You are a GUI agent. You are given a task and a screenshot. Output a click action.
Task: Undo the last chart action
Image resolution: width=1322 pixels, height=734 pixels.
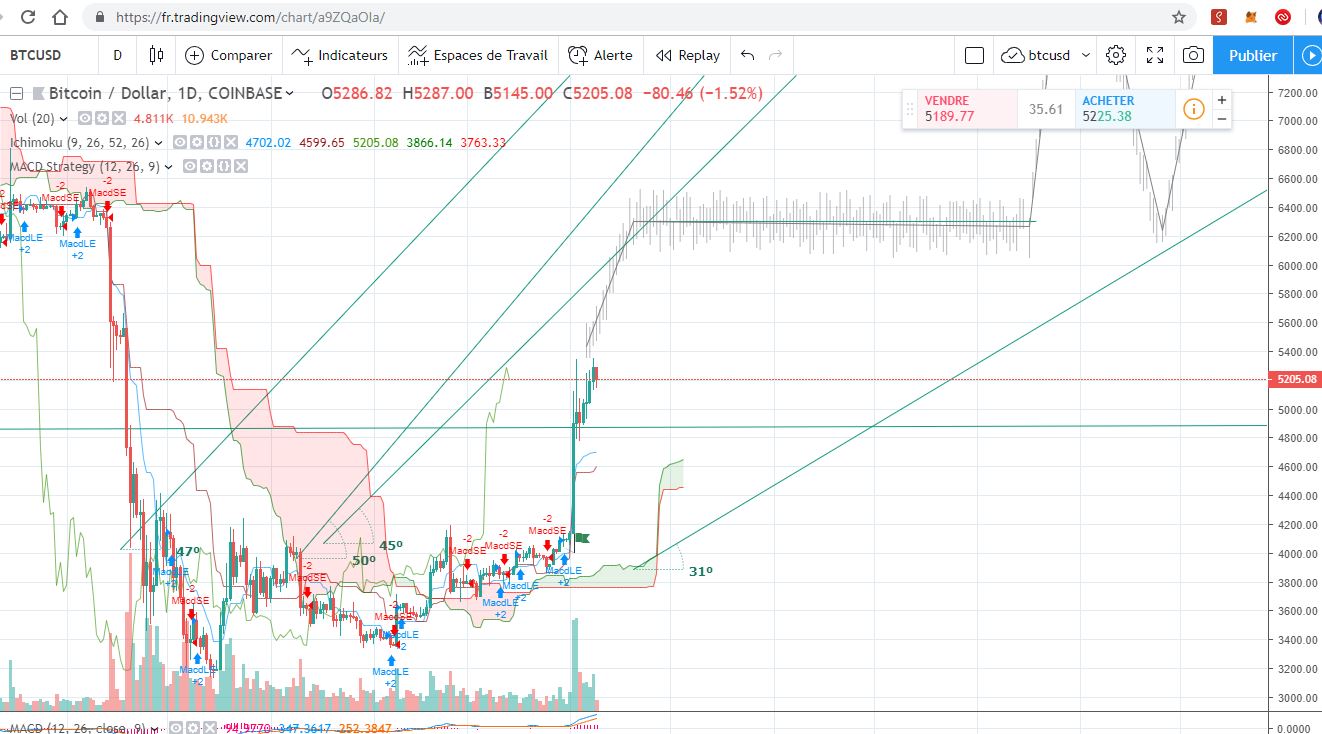point(748,55)
